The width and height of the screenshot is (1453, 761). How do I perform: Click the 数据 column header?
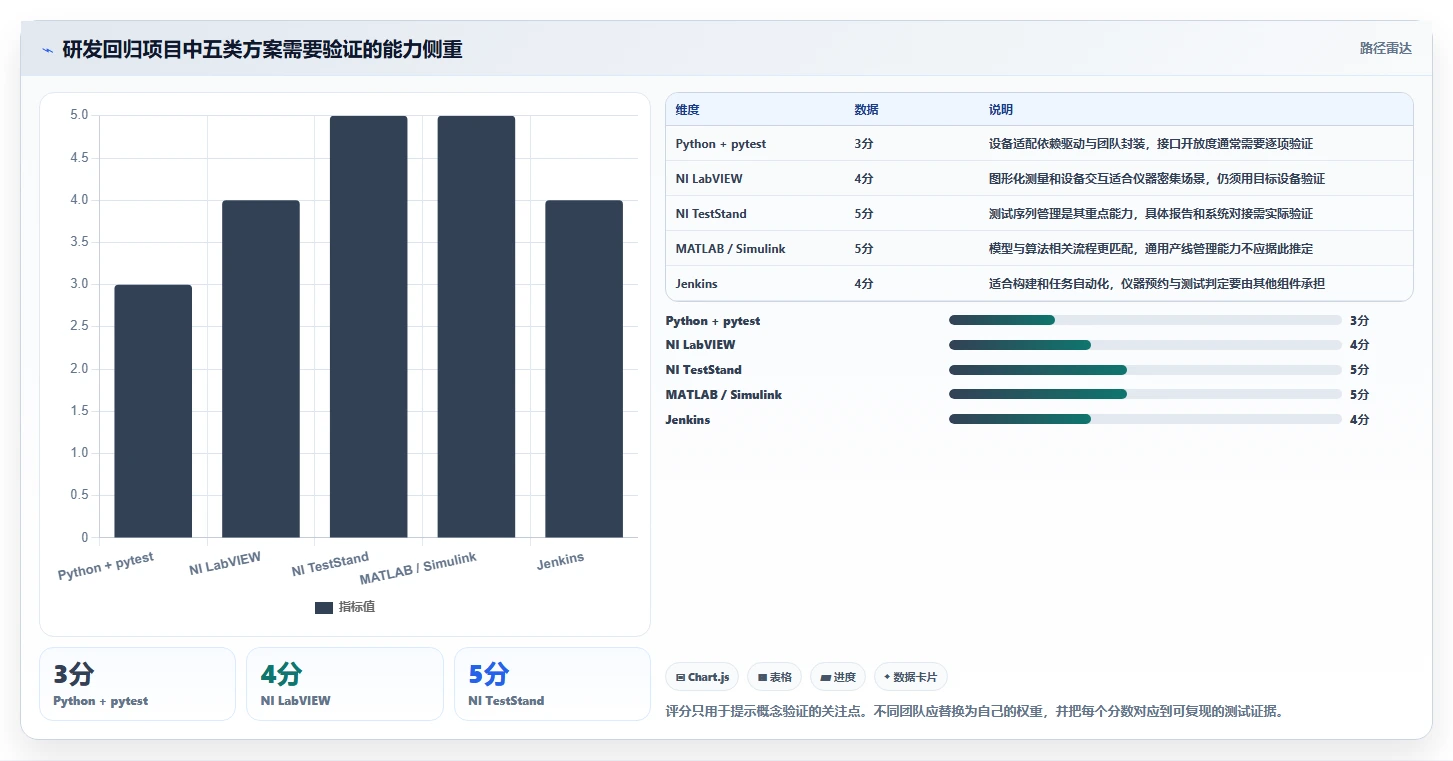[x=867, y=110]
